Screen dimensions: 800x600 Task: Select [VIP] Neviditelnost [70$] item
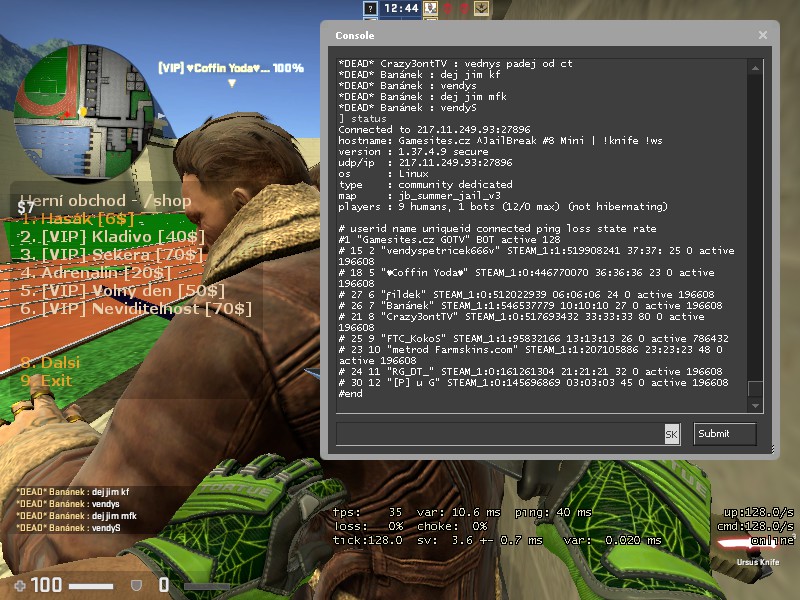click(x=135, y=309)
